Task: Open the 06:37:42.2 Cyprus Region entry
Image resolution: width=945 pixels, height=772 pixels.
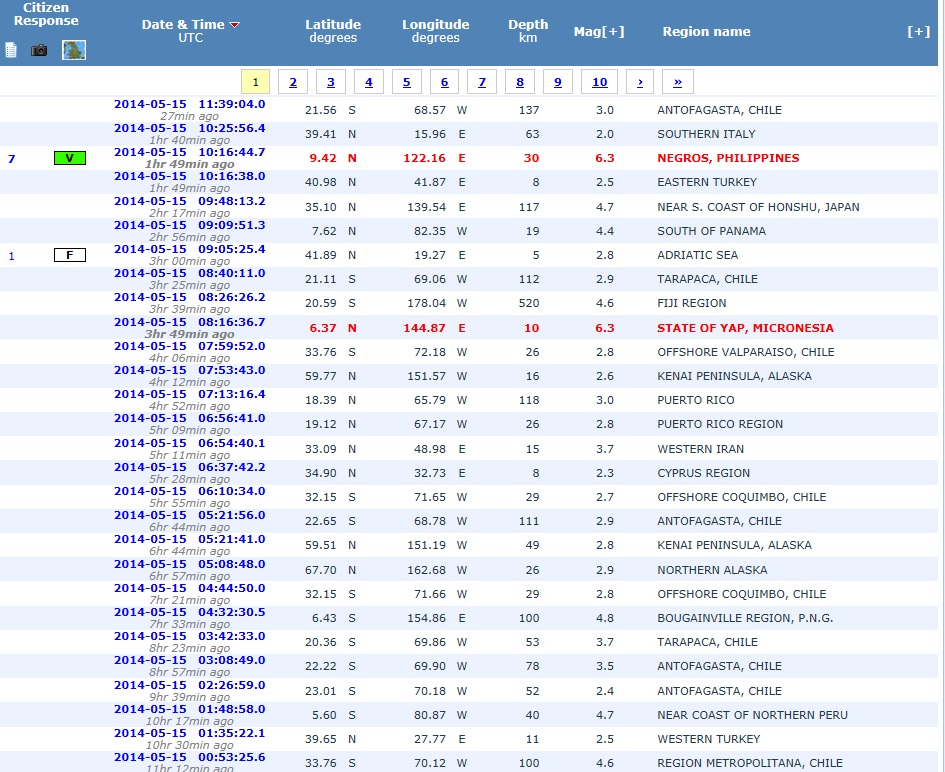Action: tap(190, 468)
